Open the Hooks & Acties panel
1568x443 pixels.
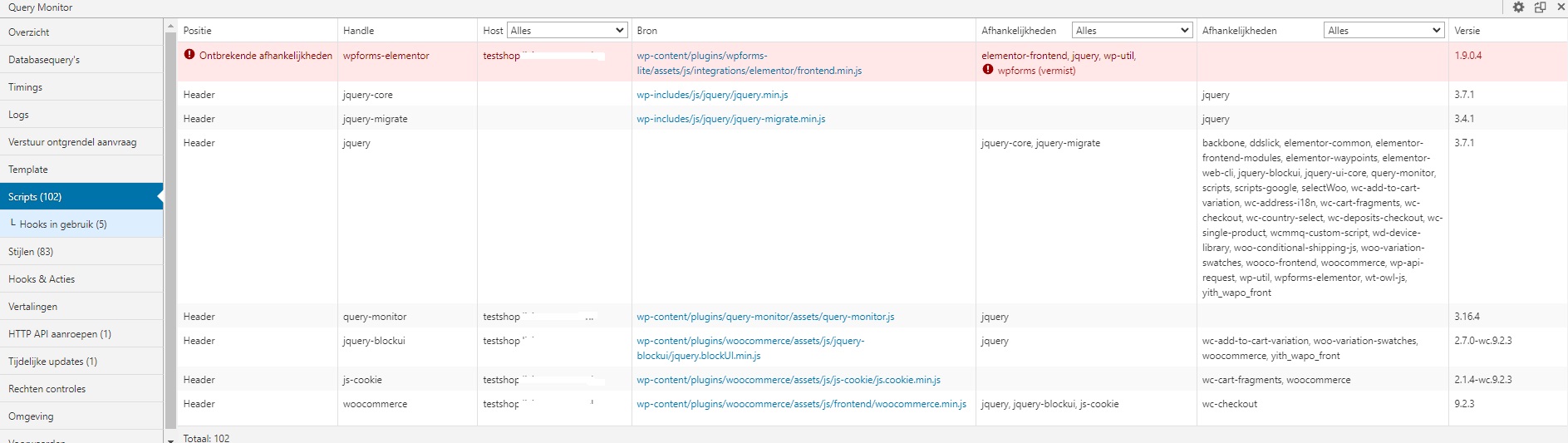pos(81,278)
